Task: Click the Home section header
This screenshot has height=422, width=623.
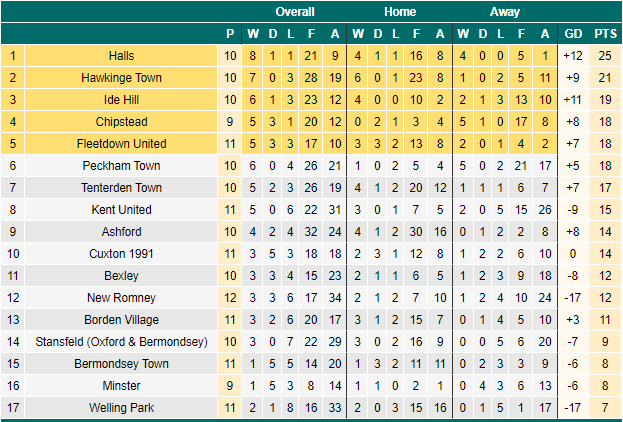Action: [400, 12]
